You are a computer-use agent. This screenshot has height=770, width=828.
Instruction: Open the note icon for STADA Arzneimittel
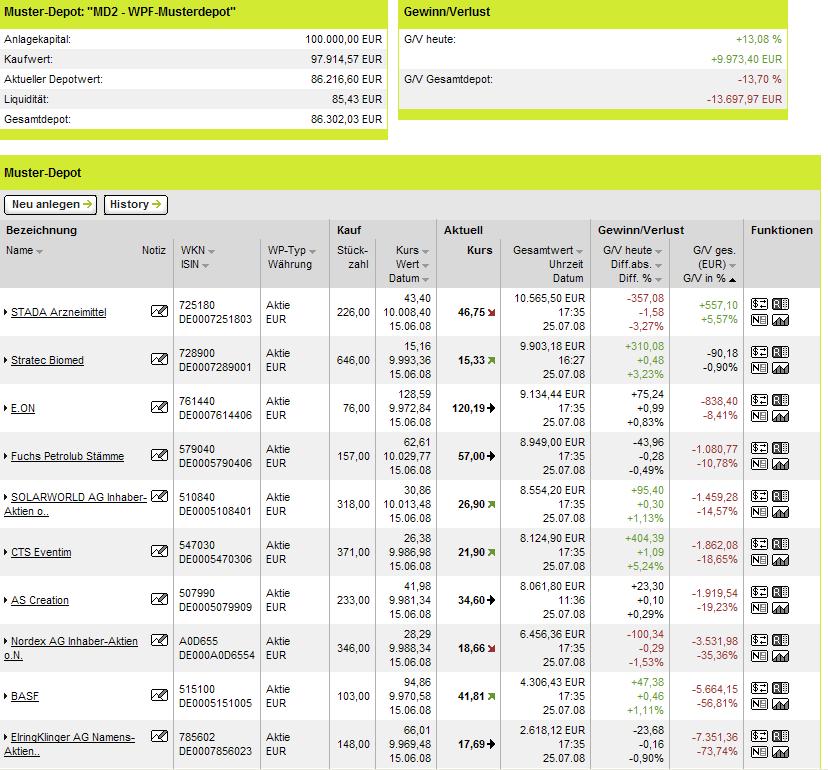tap(159, 311)
